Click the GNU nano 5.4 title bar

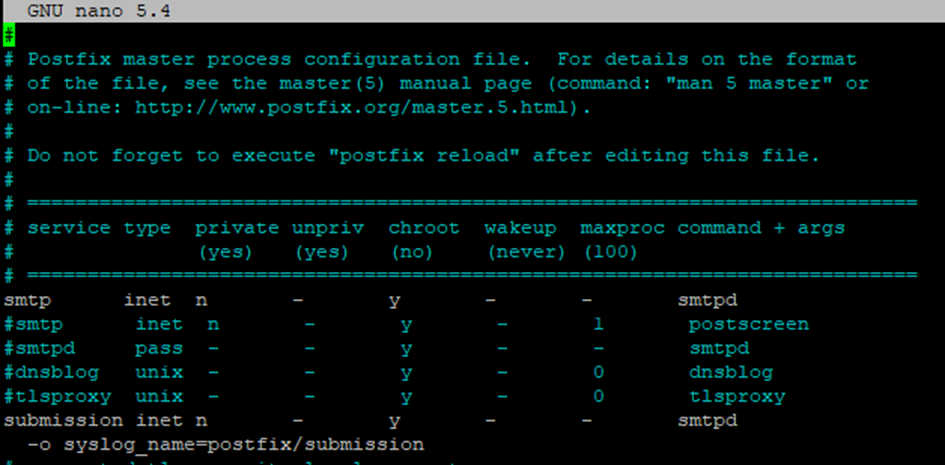472,11
